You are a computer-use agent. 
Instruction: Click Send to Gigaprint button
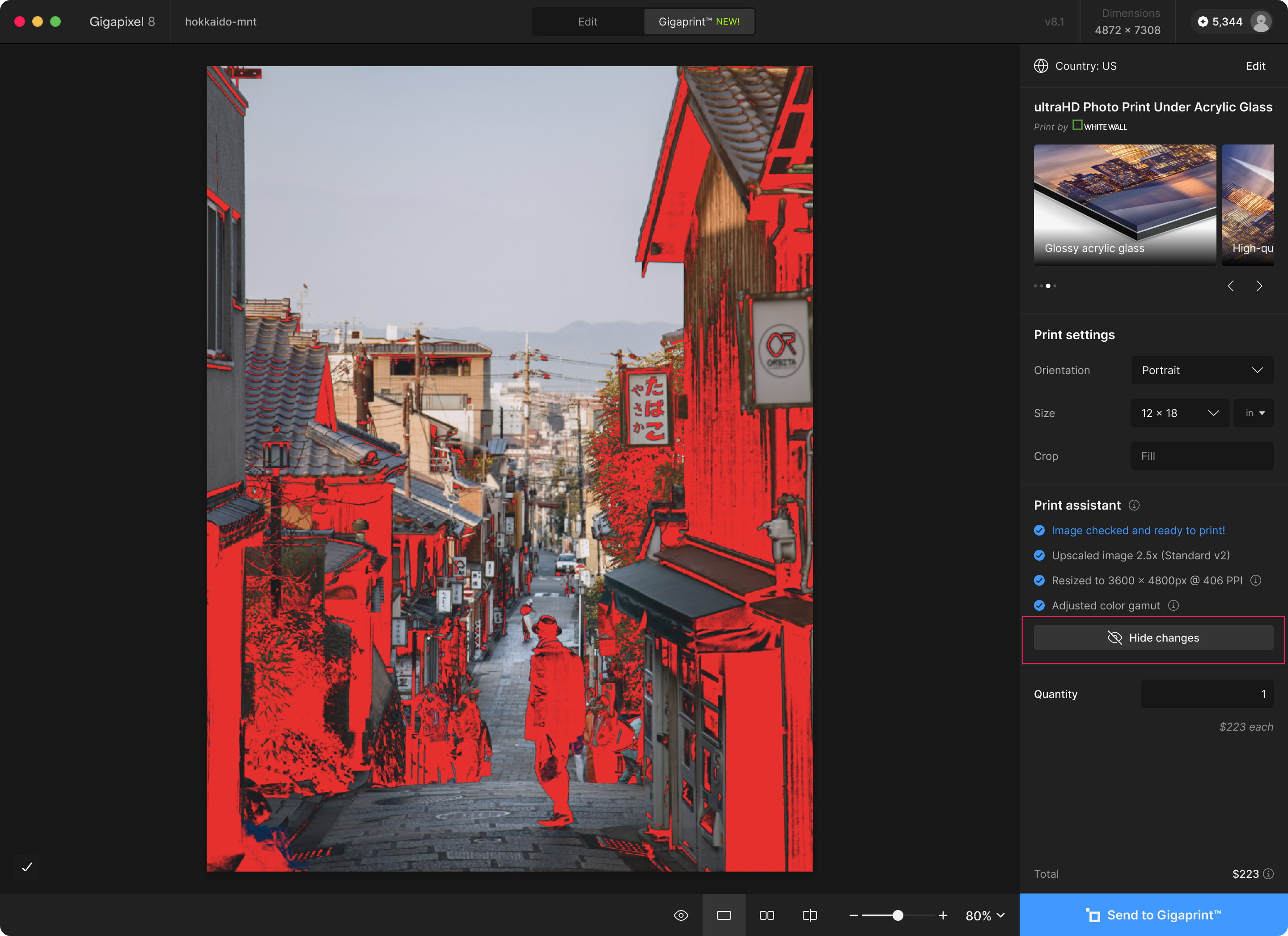click(x=1153, y=915)
